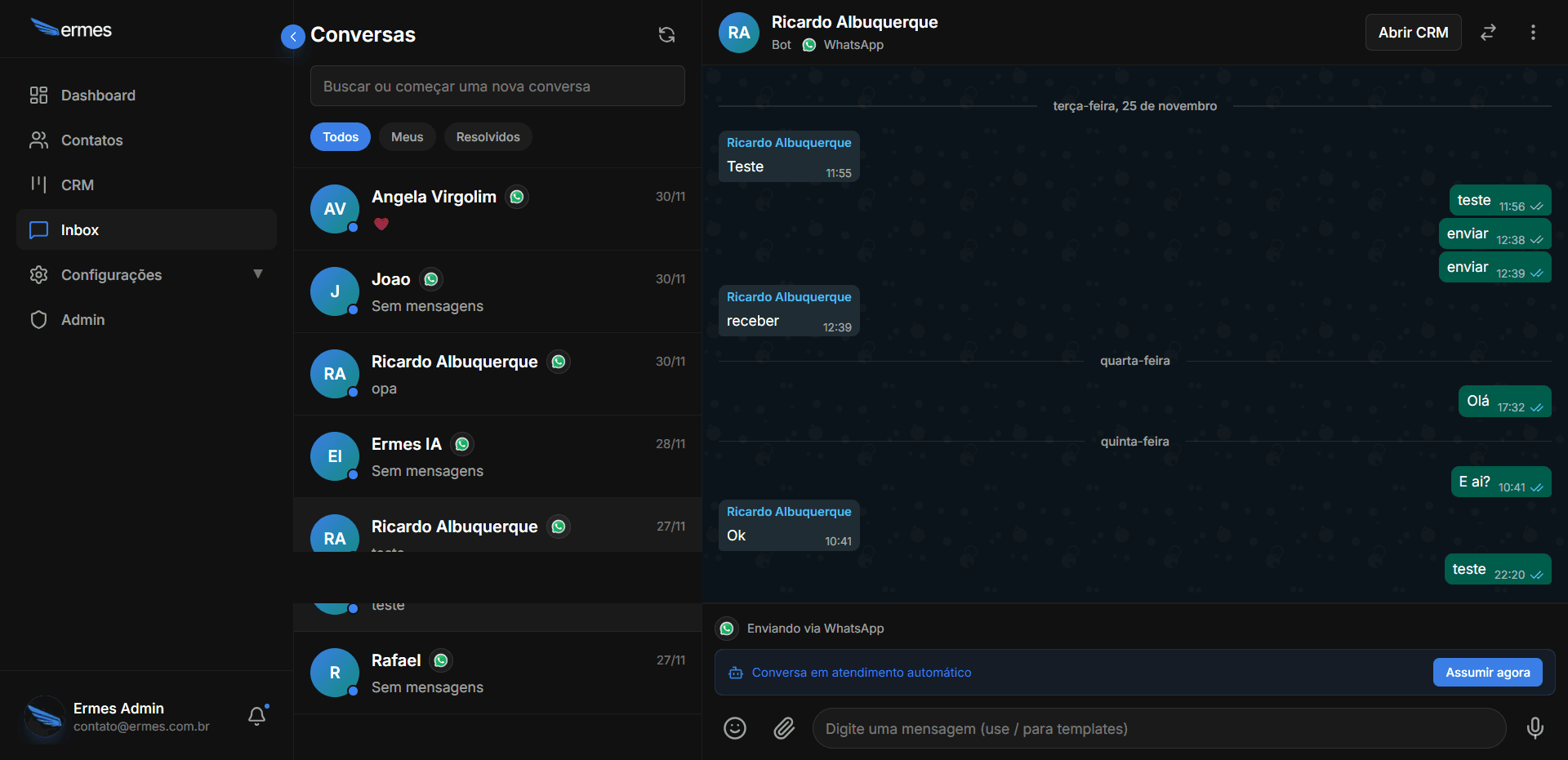The width and height of the screenshot is (1568, 760).
Task: Start voice recording with microphone icon
Action: coord(1535,728)
